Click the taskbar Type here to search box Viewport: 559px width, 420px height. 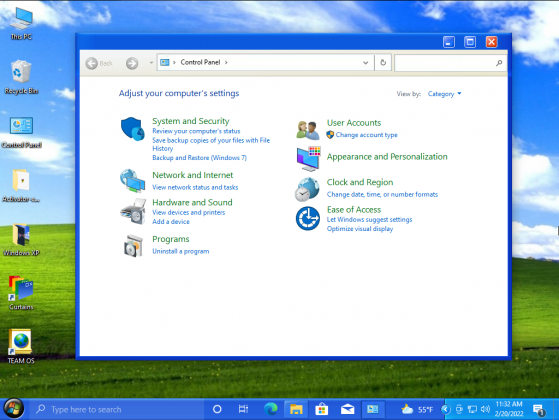(117, 409)
